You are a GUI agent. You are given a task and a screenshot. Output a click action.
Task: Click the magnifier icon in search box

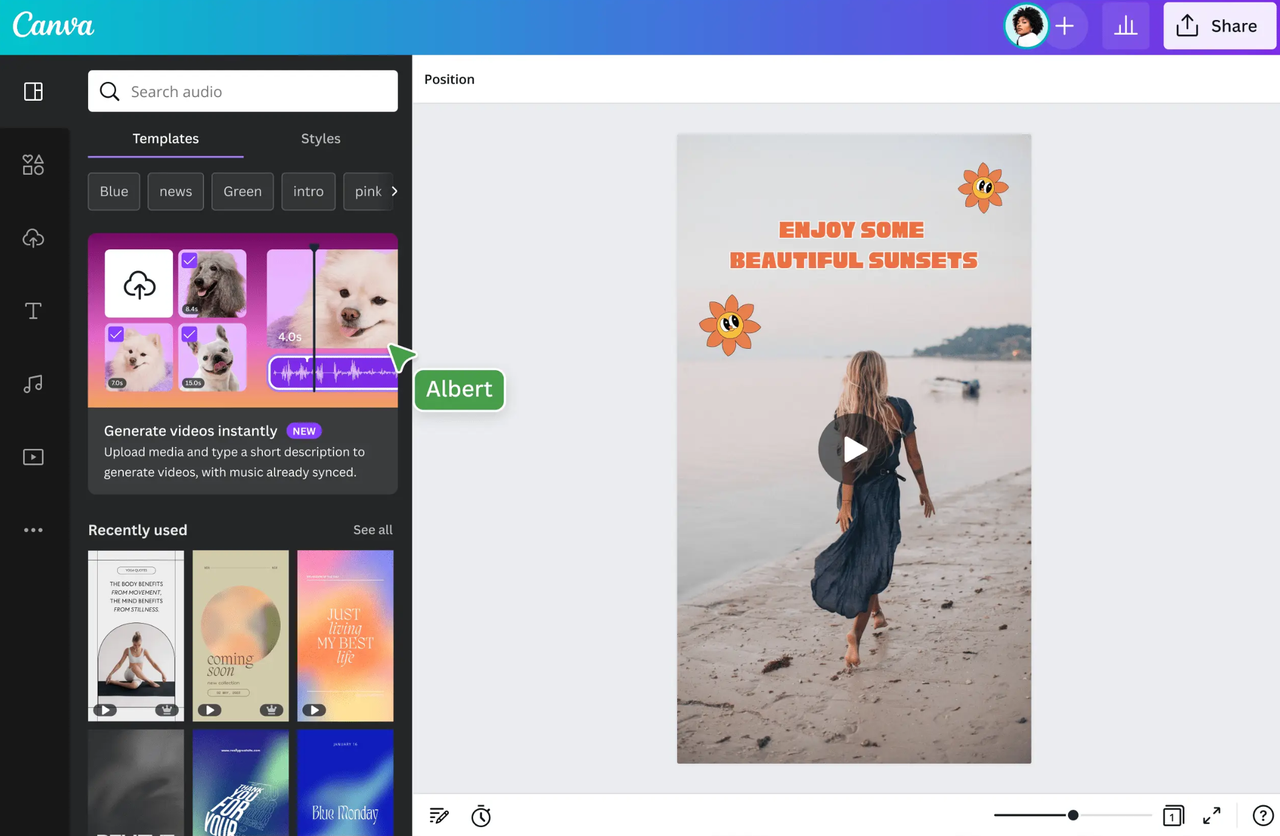pyautogui.click(x=110, y=92)
